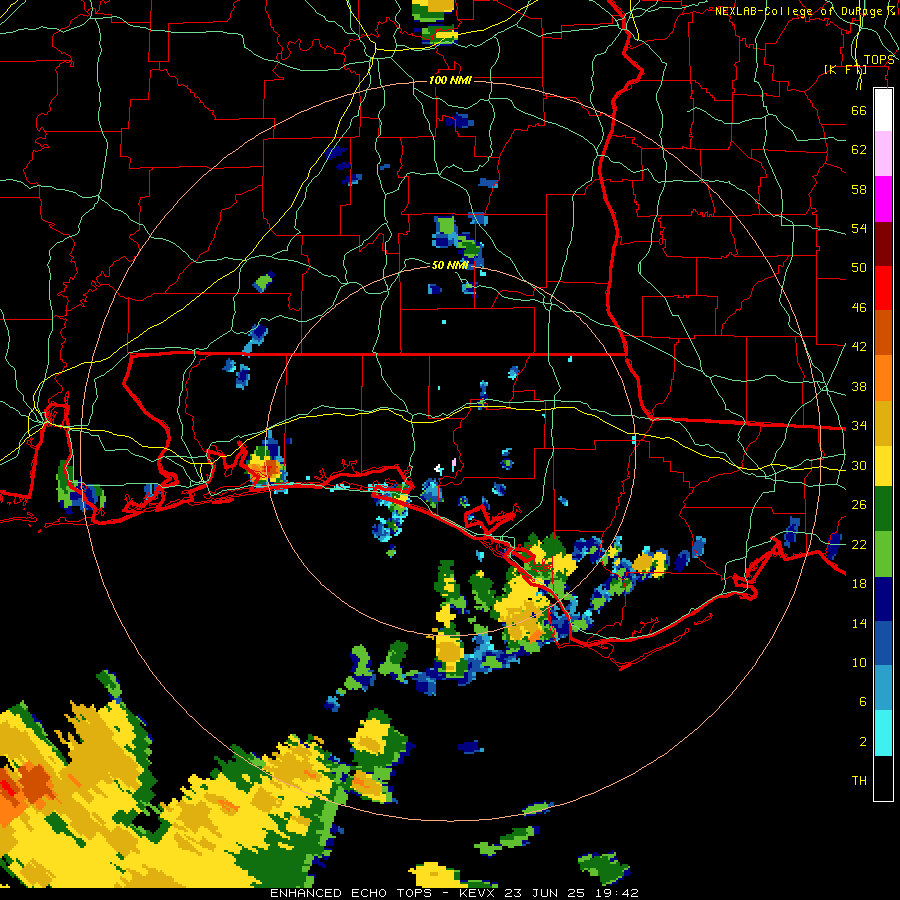Click the 66 legend value

(859, 110)
